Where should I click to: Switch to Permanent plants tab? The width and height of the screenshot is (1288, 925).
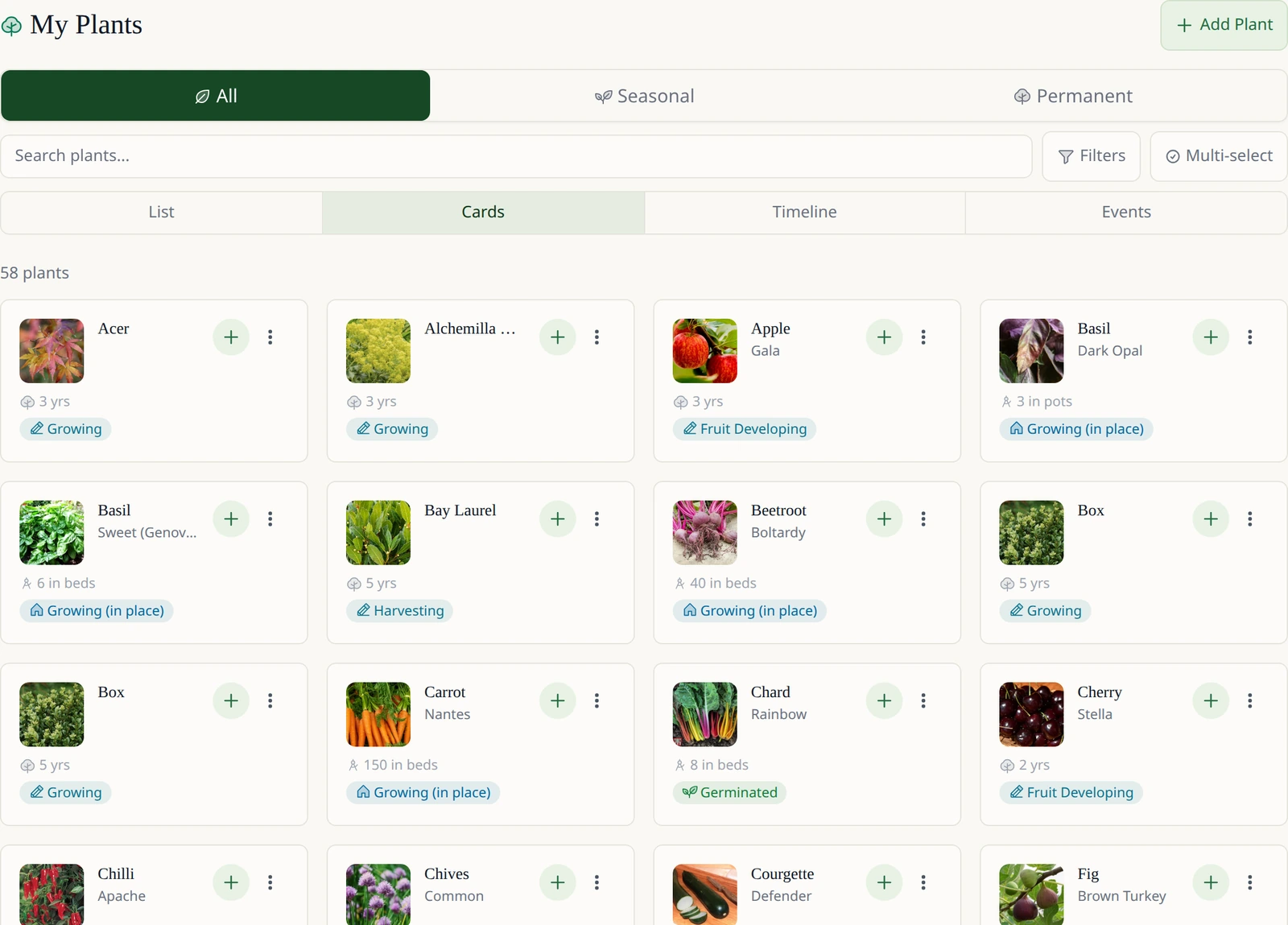point(1073,96)
